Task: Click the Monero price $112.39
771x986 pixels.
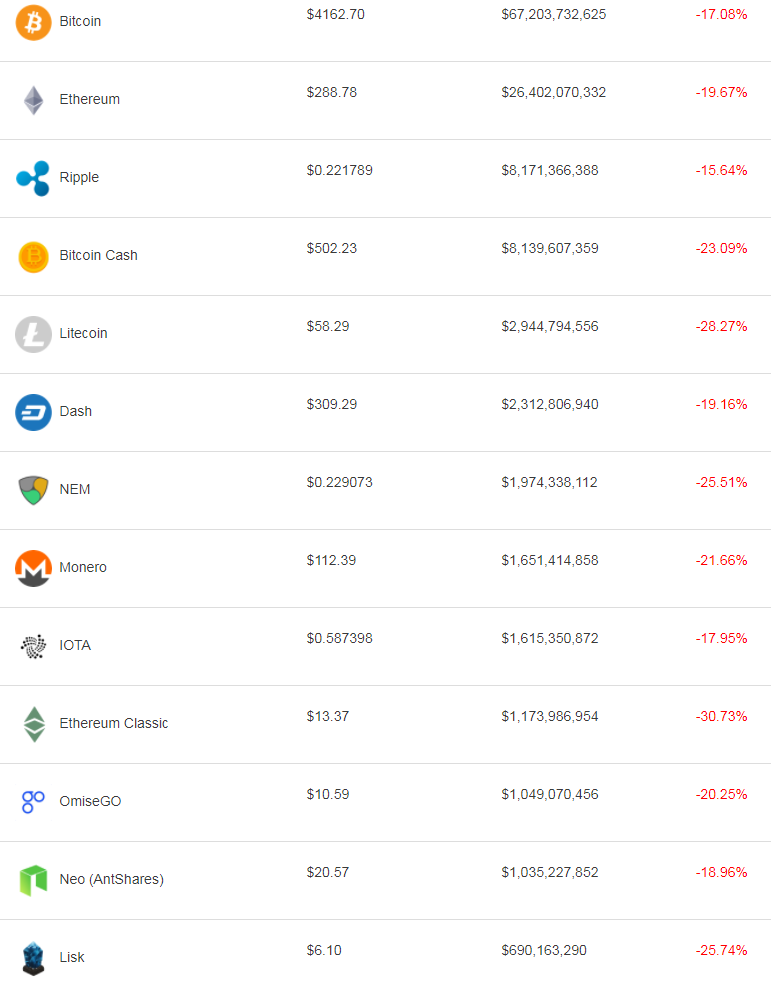Action: pos(331,560)
